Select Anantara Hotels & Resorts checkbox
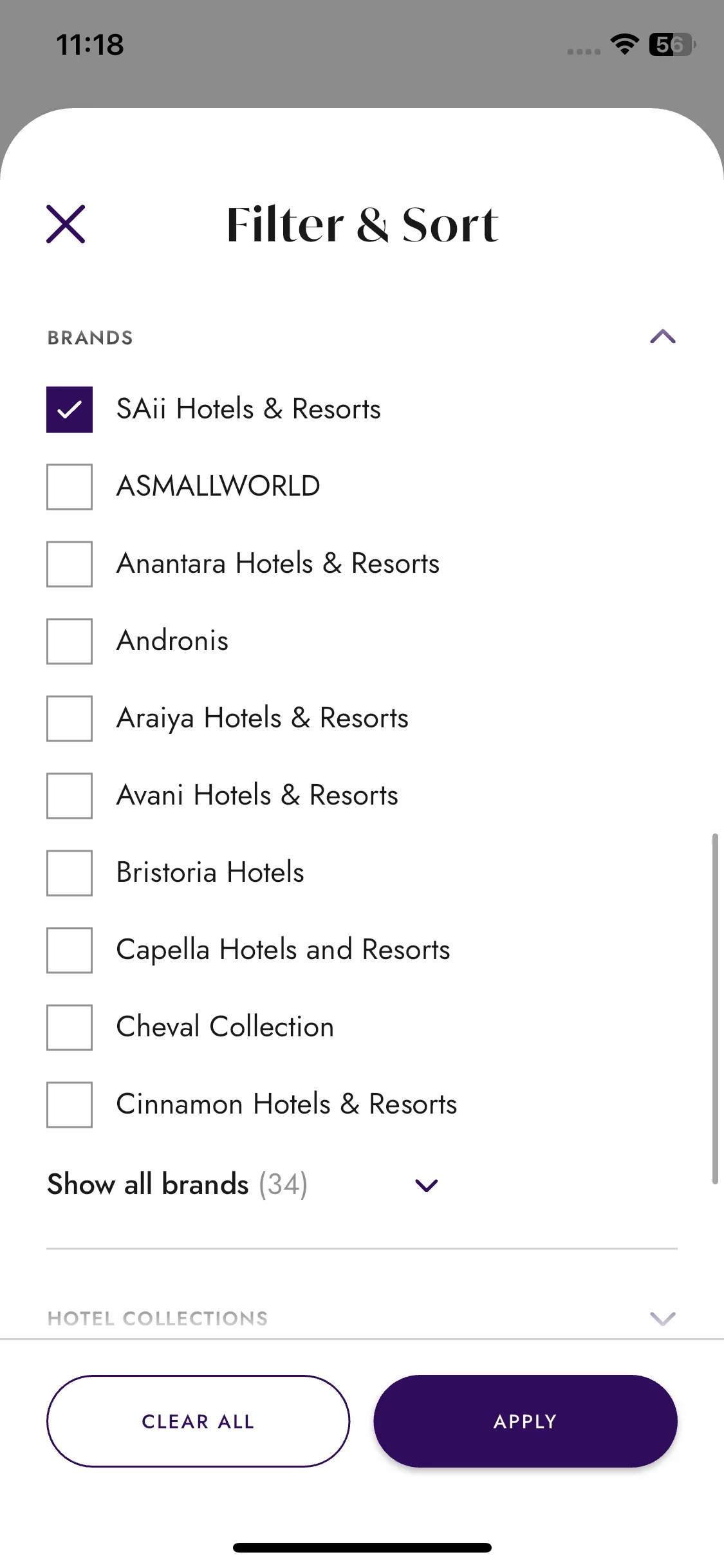This screenshot has height=1568, width=724. click(70, 564)
